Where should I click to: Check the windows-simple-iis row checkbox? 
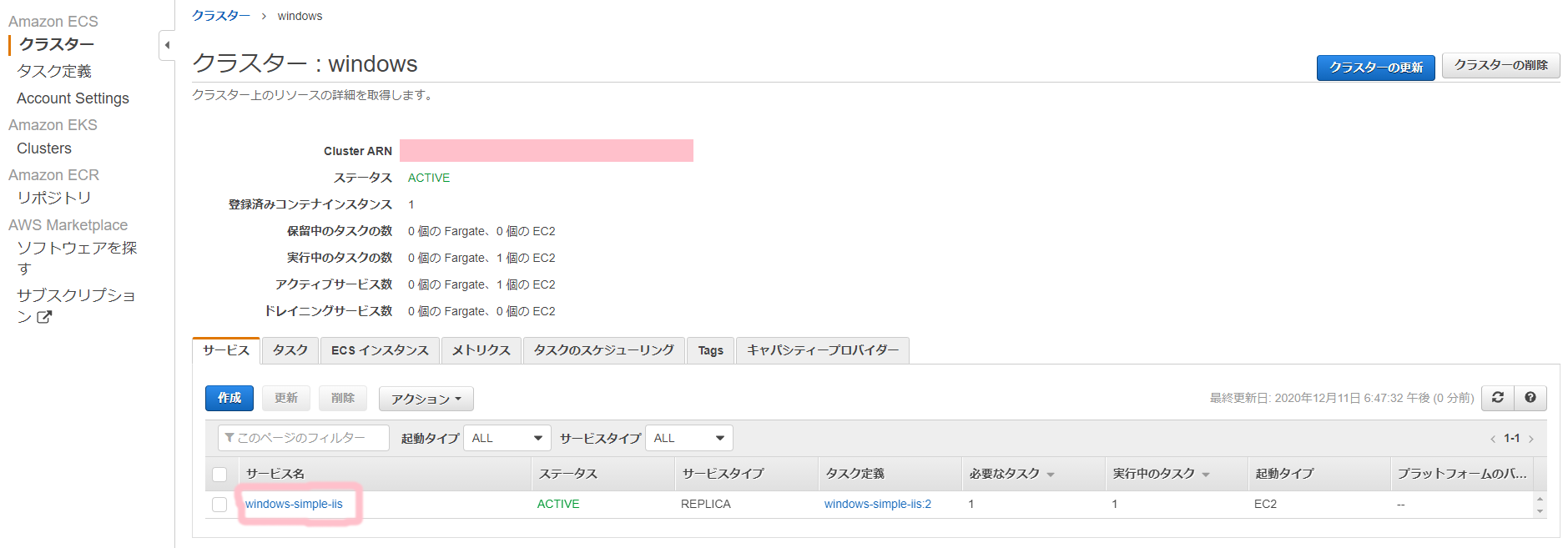(x=219, y=504)
